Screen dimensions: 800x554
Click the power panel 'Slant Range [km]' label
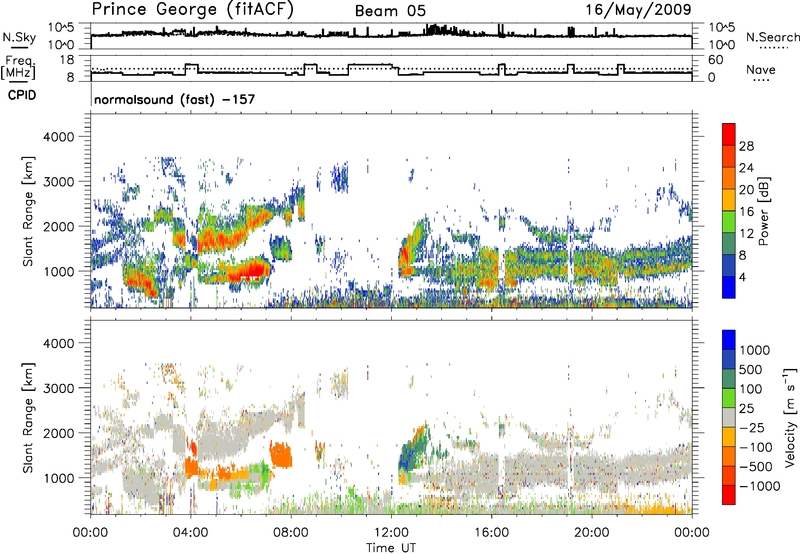(28, 212)
